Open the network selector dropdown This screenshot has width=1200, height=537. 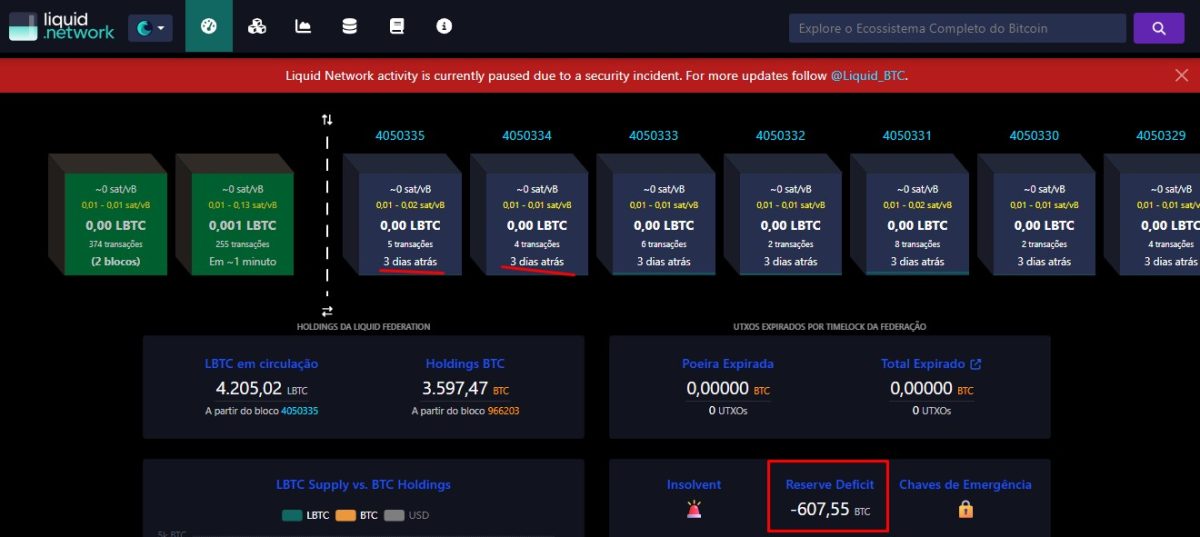pyautogui.click(x=150, y=28)
